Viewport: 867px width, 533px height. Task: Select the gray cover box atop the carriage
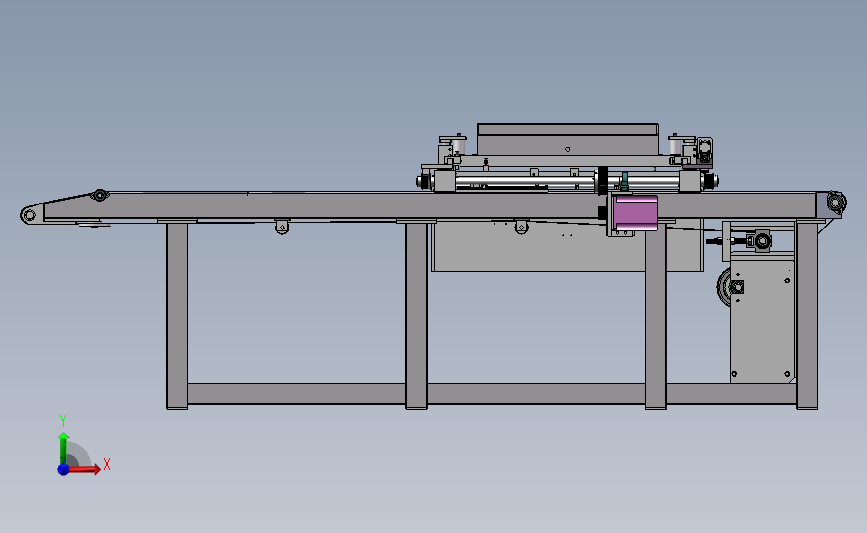coord(568,139)
